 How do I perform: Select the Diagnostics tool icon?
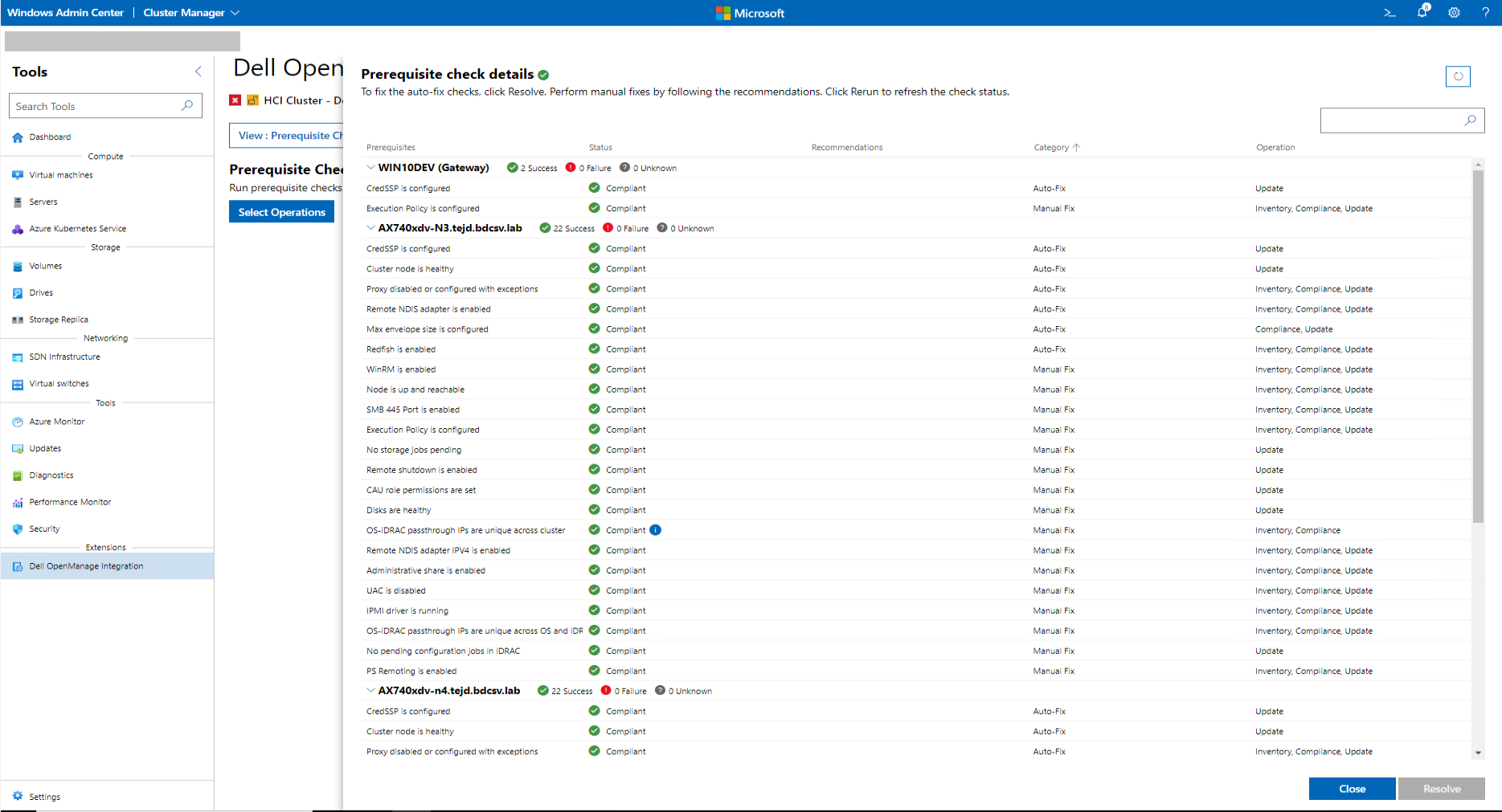(x=17, y=475)
